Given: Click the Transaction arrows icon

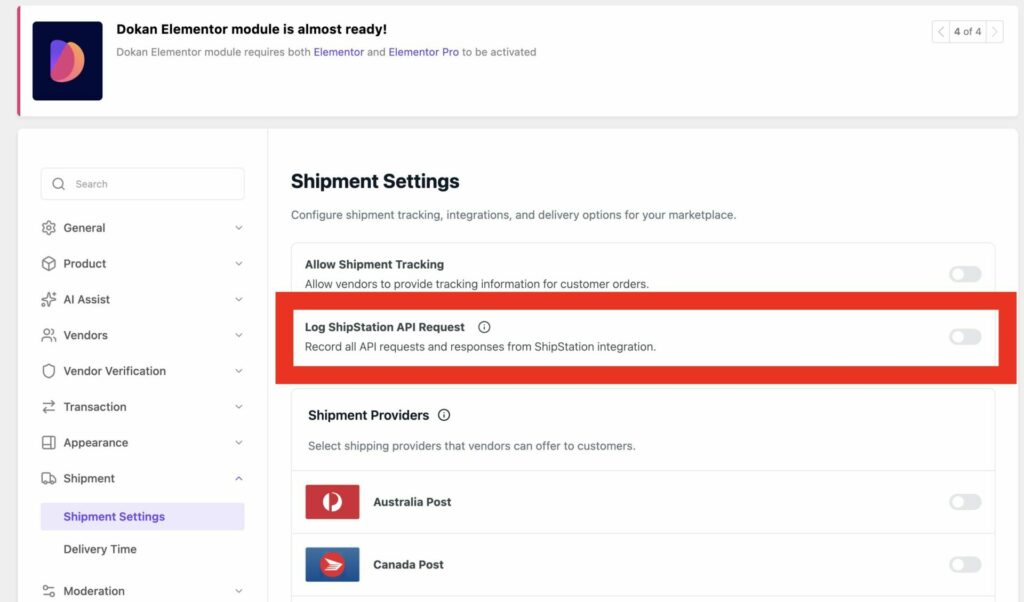Looking at the screenshot, I should pyautogui.click(x=48, y=407).
